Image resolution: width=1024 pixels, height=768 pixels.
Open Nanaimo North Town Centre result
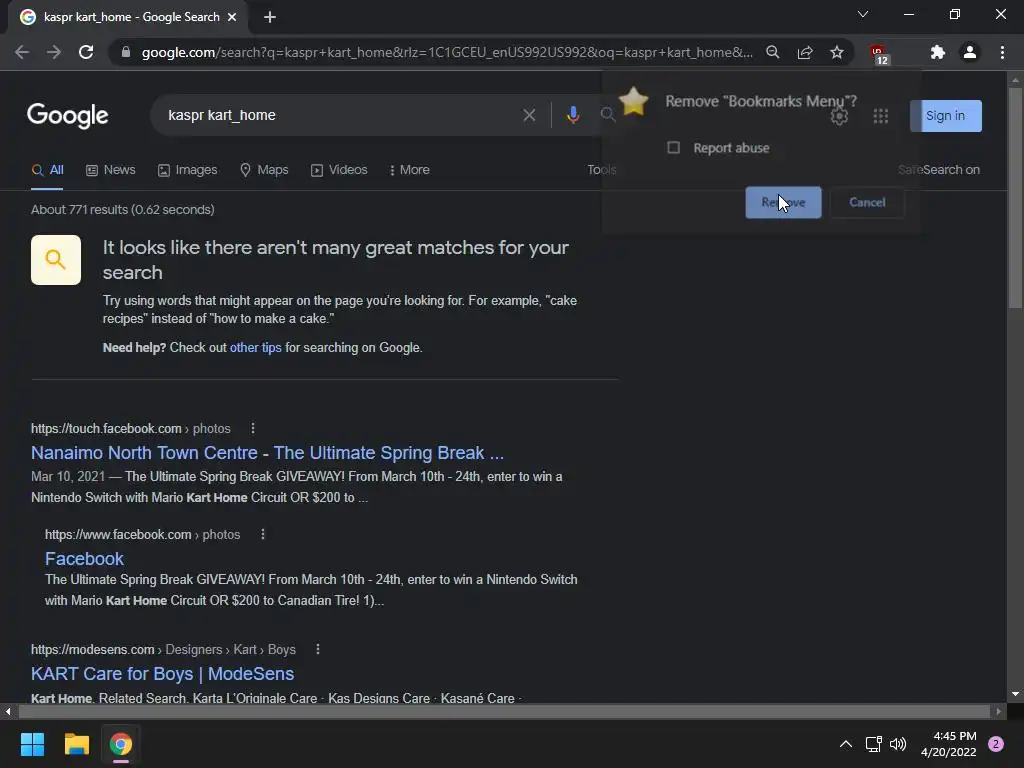[267, 453]
